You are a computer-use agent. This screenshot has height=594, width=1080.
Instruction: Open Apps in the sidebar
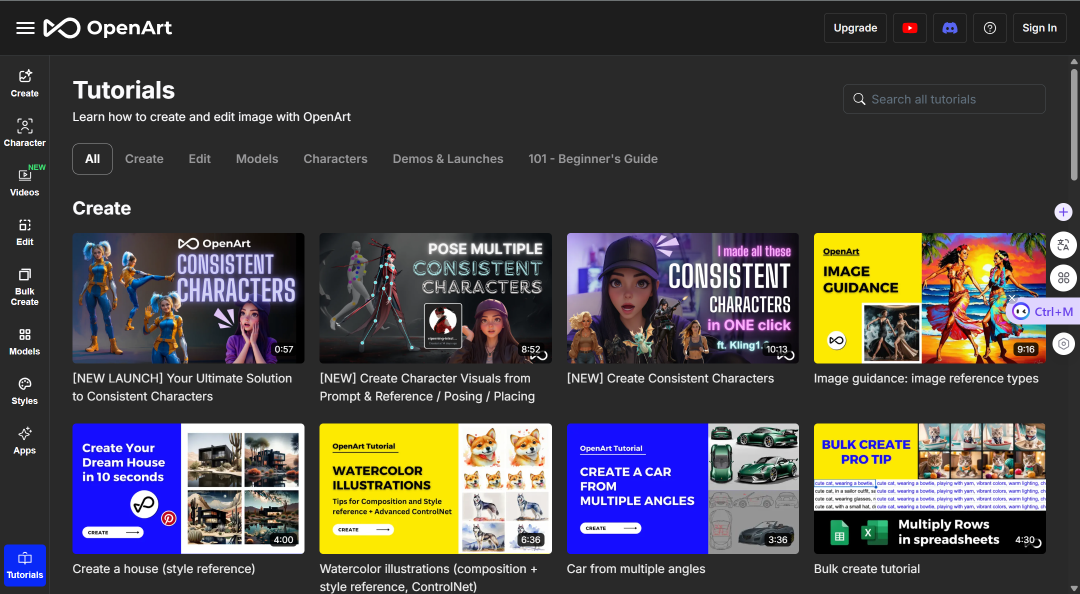point(25,441)
